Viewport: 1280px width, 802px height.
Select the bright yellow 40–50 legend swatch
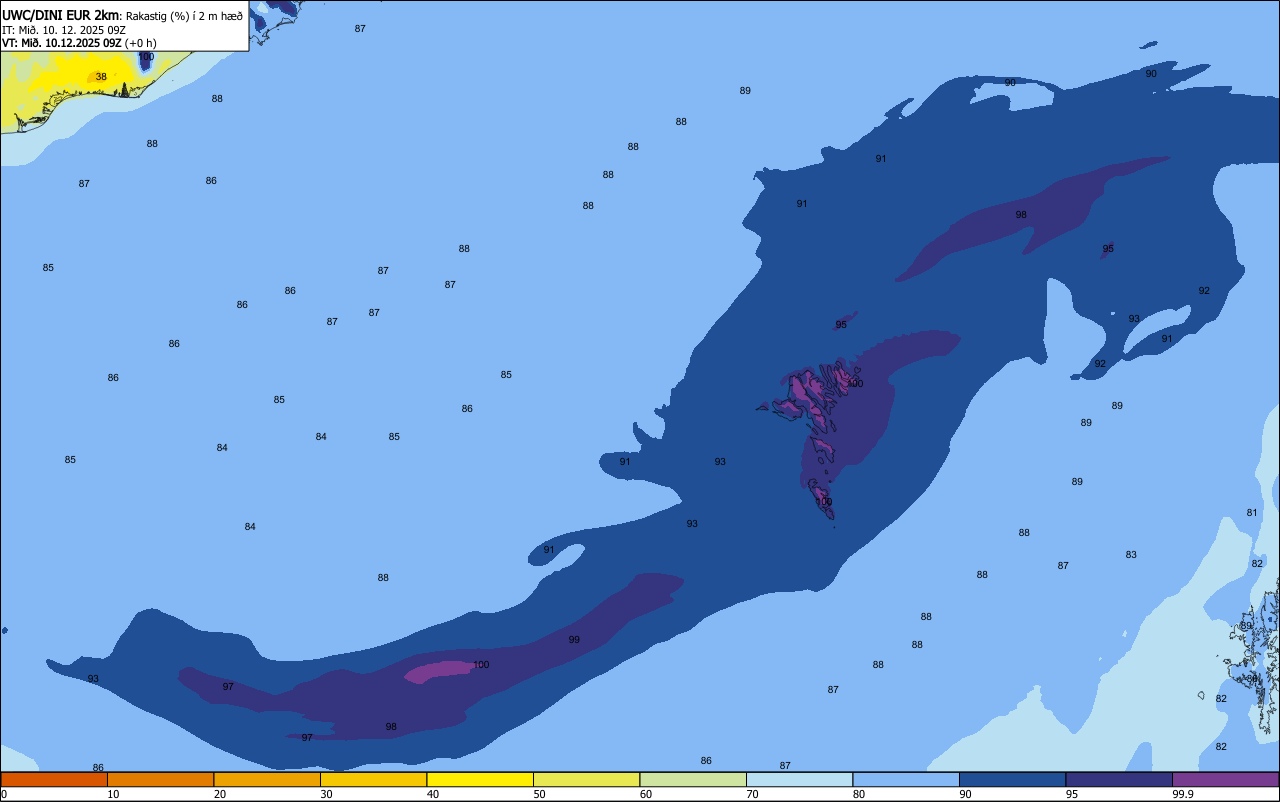click(x=480, y=779)
